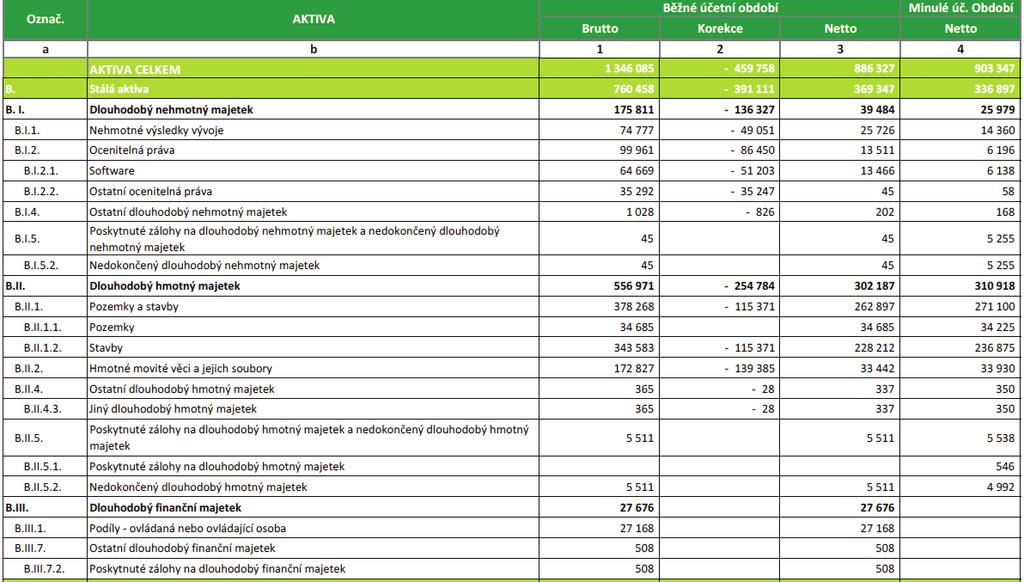Viewport: 1024px width, 582px height.
Task: Select 'Poskytnuté zálohy na dlouhodobý hmotný majetek'
Action: click(x=217, y=466)
